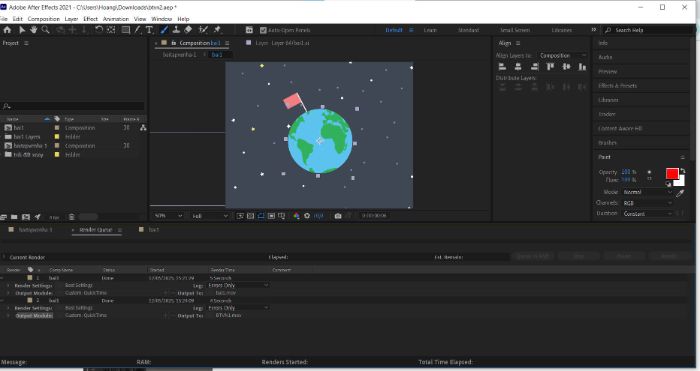Viewport: 700px width, 371px height.
Task: Select the Brush tool
Action: click(164, 30)
